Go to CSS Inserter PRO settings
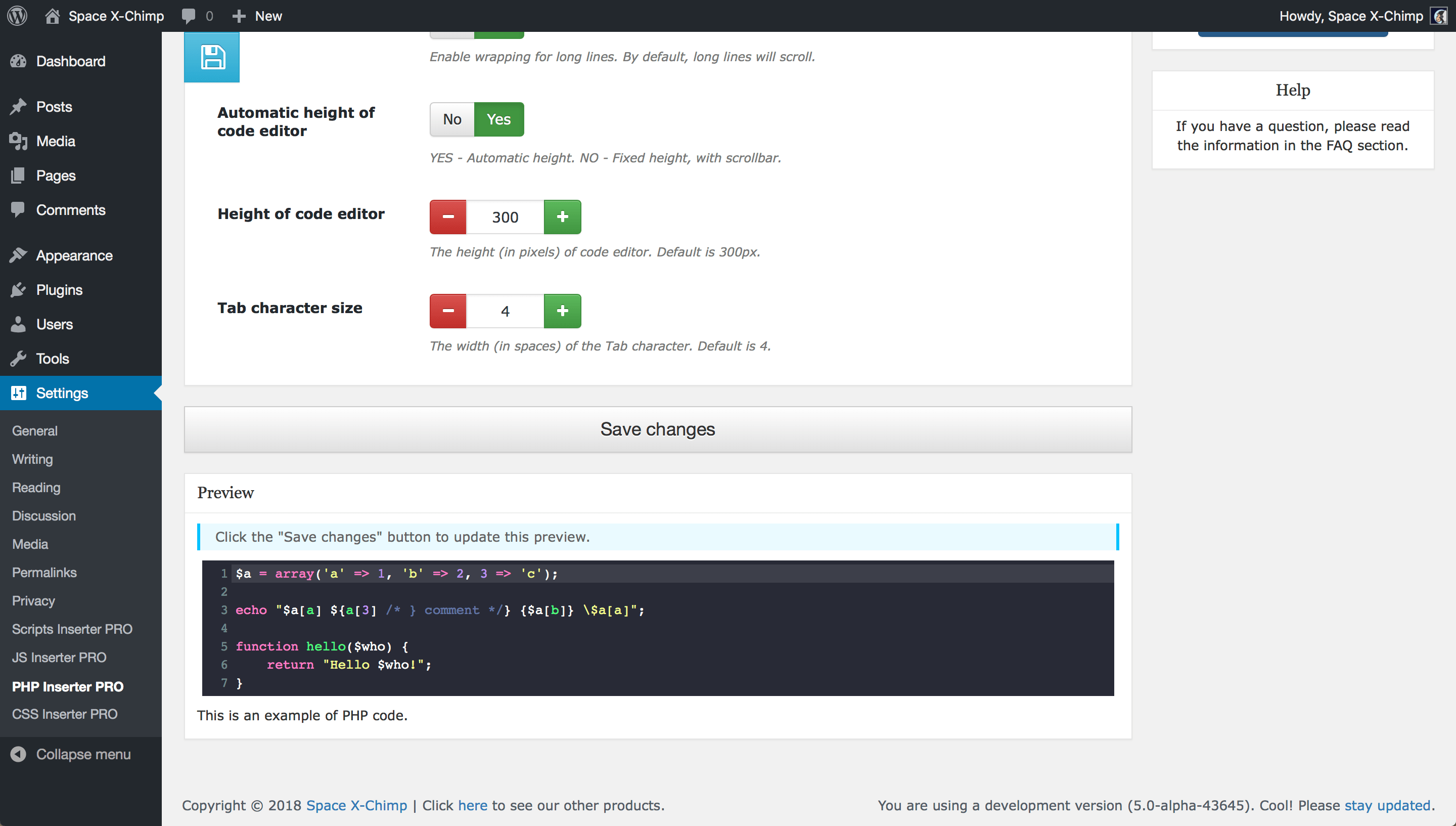 (x=65, y=714)
